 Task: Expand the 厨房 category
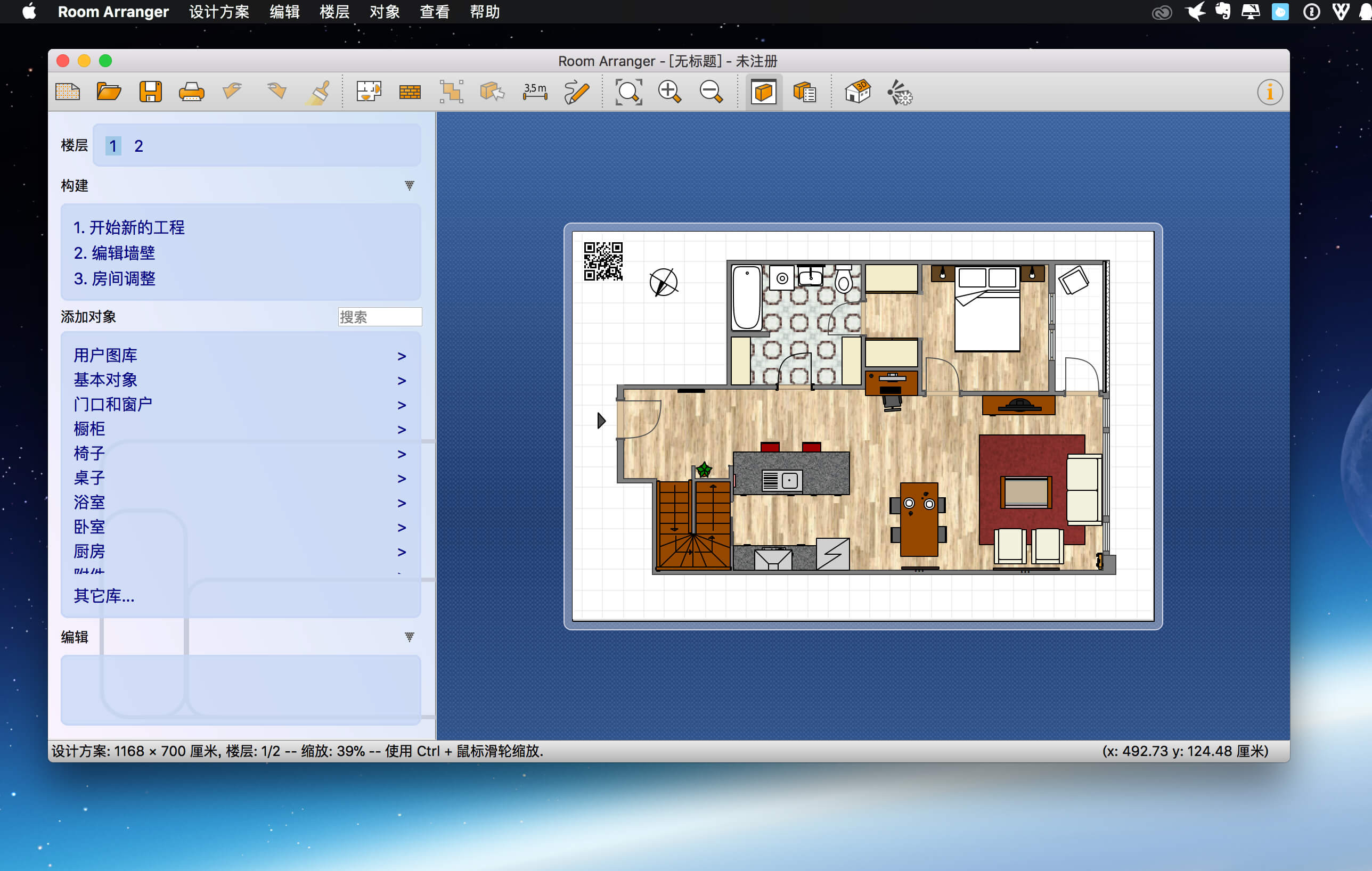pyautogui.click(x=240, y=552)
